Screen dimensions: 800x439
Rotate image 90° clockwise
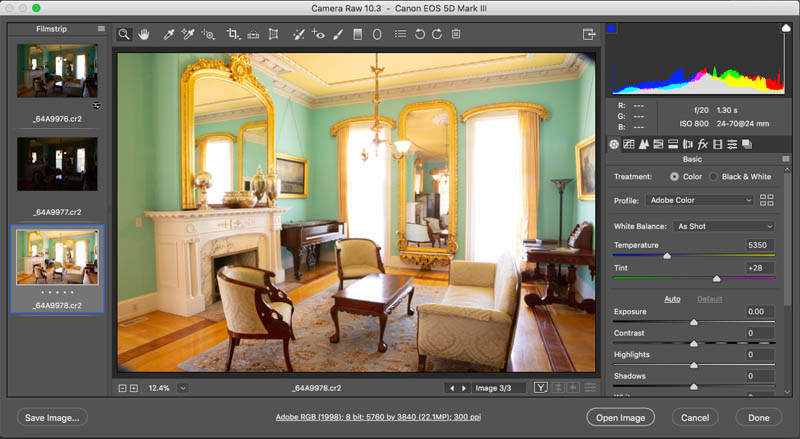[x=437, y=34]
